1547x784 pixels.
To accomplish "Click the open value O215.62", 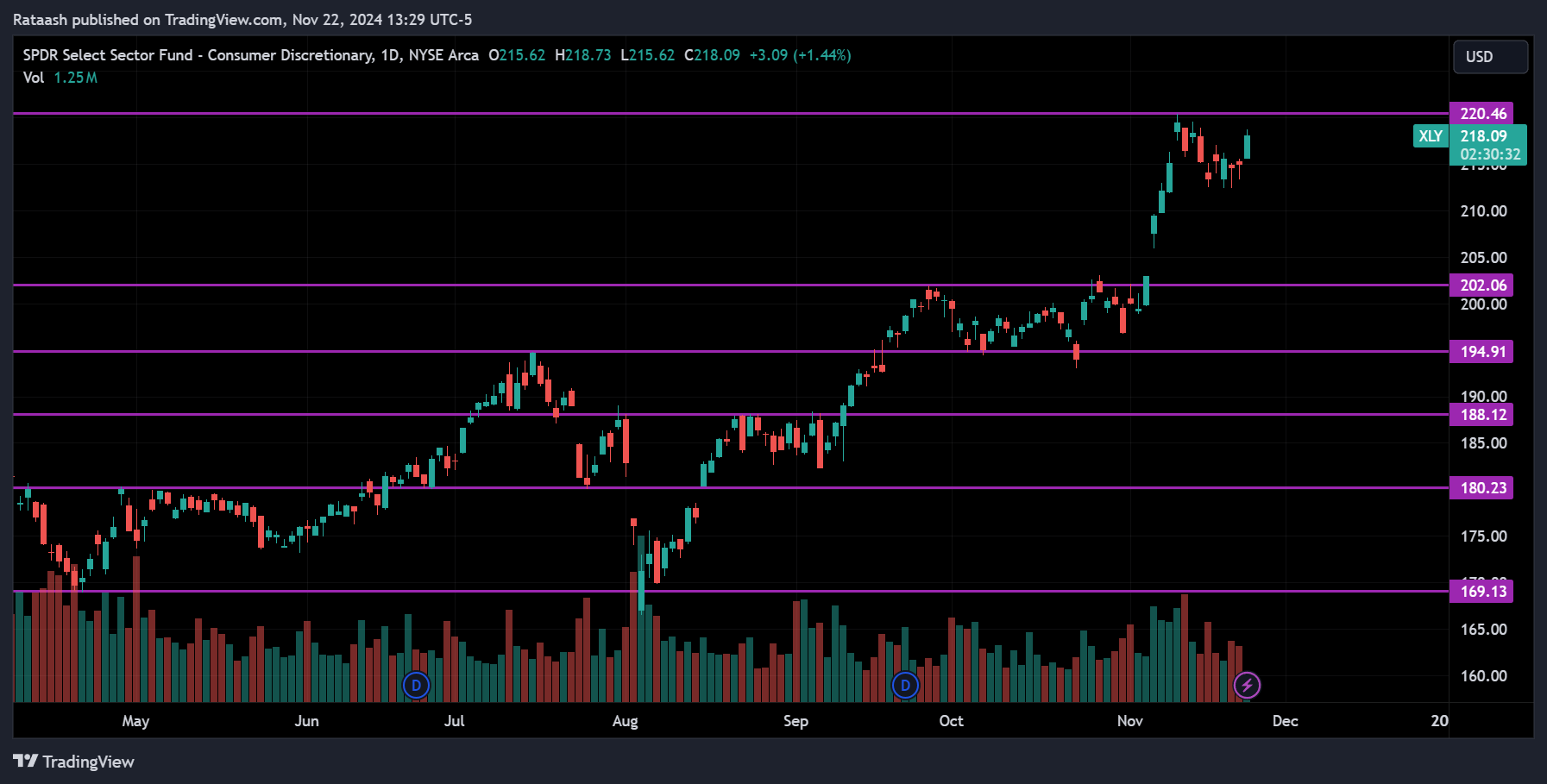I will tap(517, 55).
